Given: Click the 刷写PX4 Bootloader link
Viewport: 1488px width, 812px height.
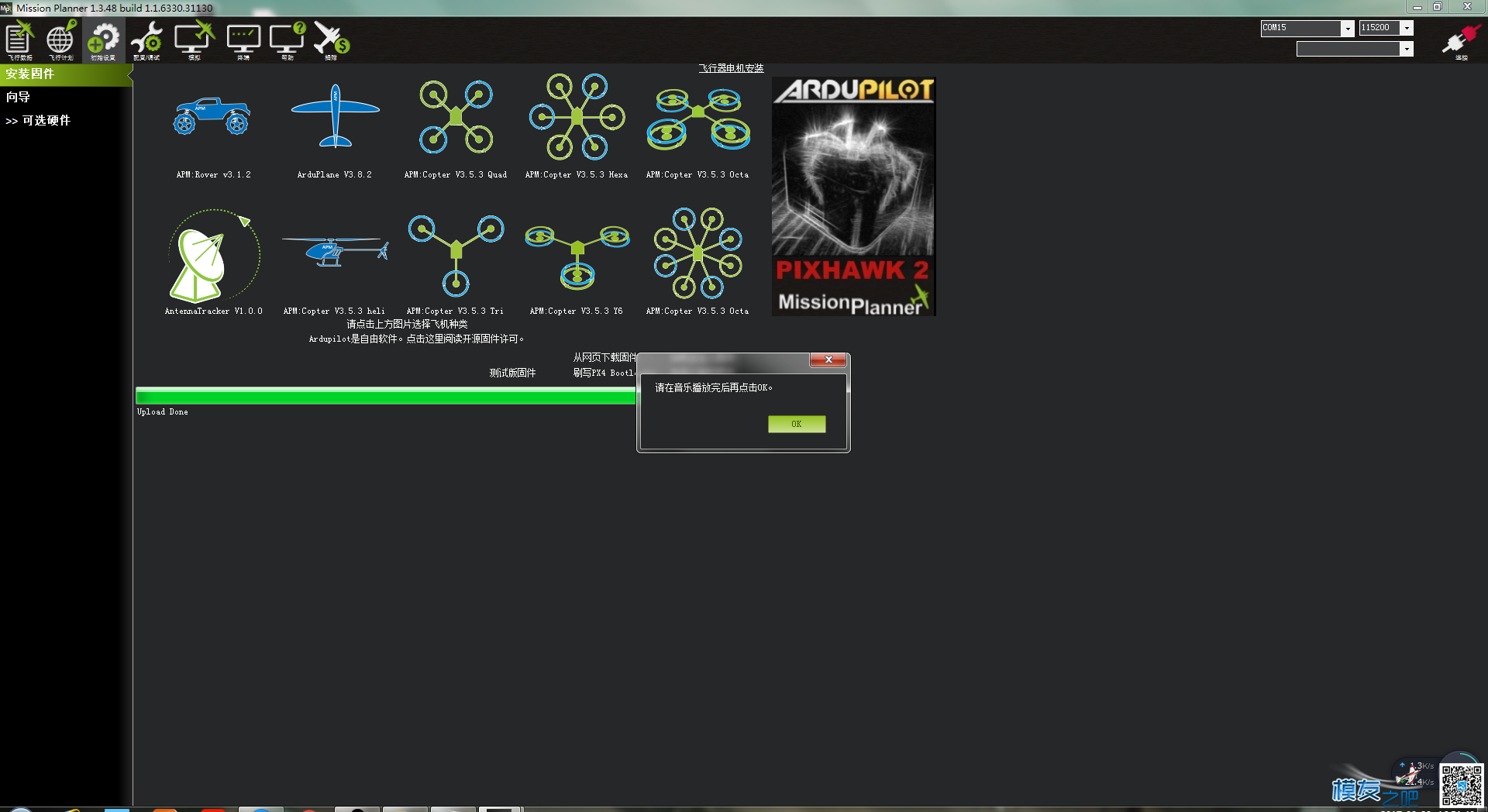Looking at the screenshot, I should pyautogui.click(x=604, y=373).
